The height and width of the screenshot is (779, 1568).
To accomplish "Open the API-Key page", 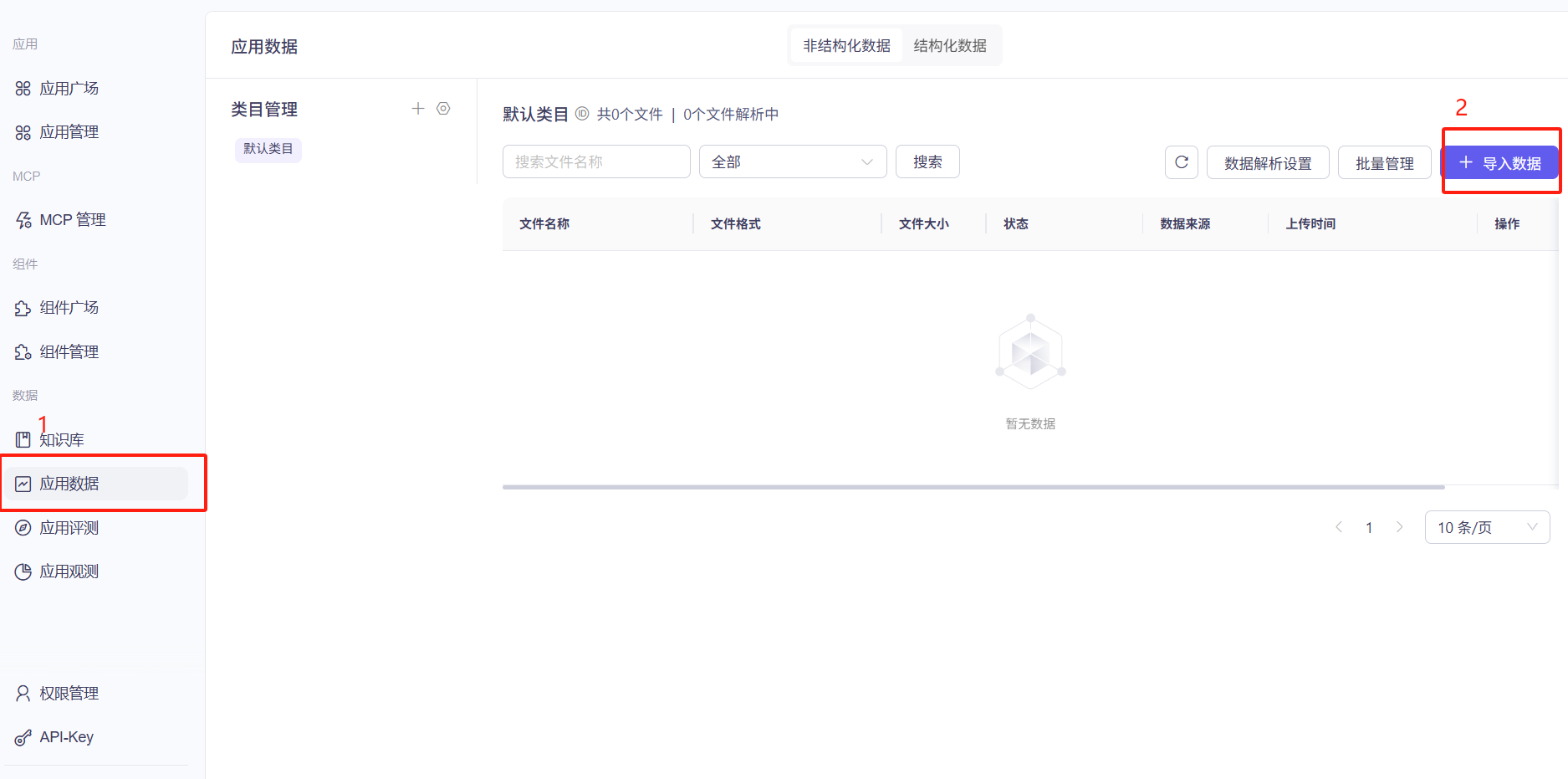I will [x=67, y=736].
